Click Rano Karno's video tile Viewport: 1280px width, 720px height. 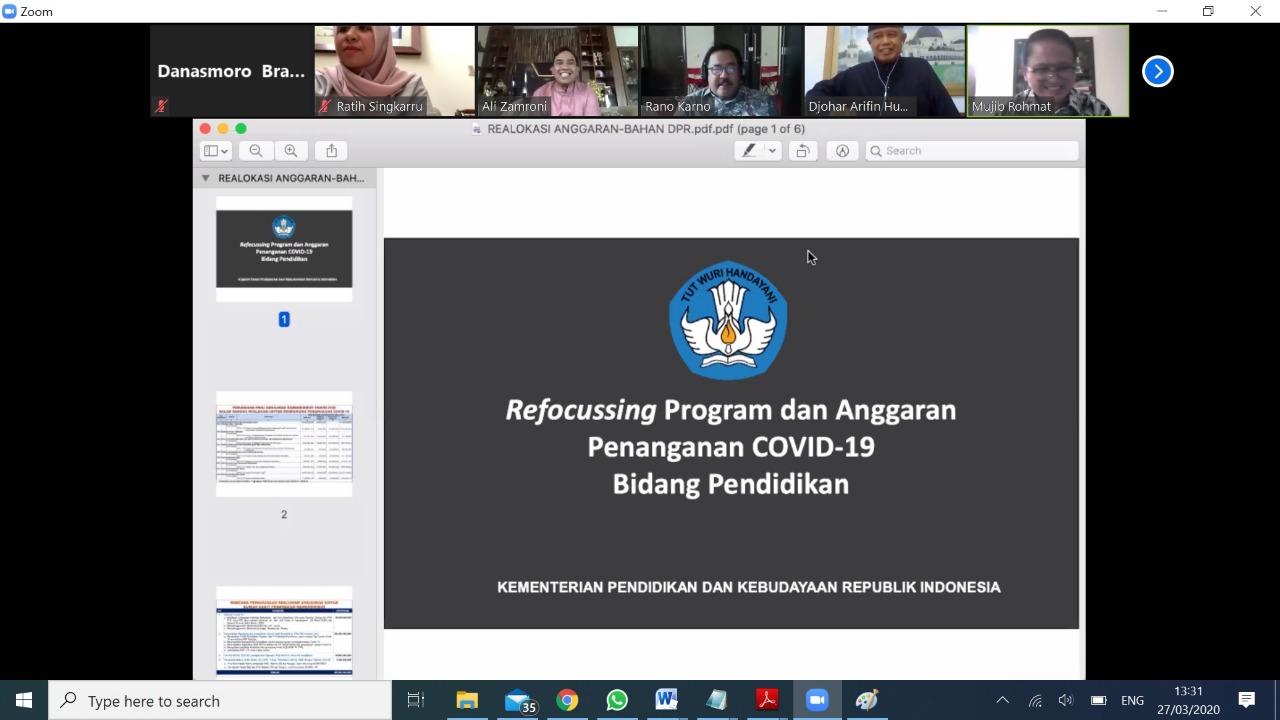click(721, 71)
